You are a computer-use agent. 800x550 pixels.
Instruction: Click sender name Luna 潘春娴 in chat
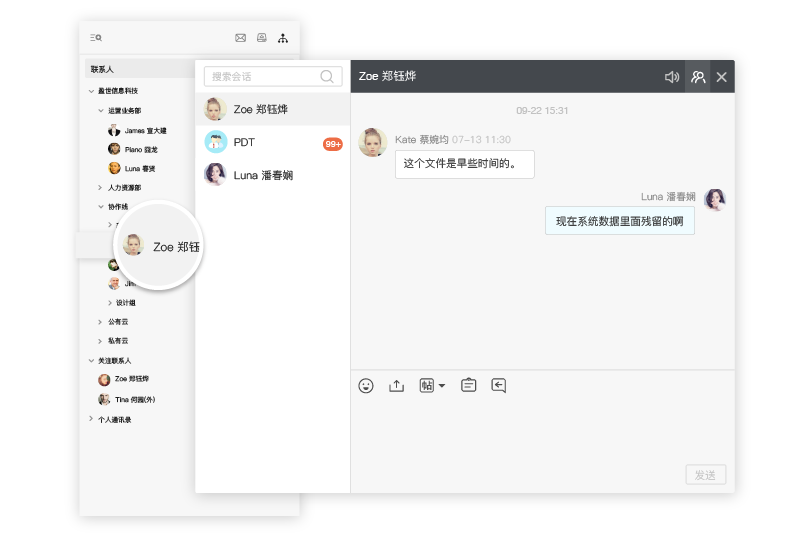pyautogui.click(x=668, y=196)
